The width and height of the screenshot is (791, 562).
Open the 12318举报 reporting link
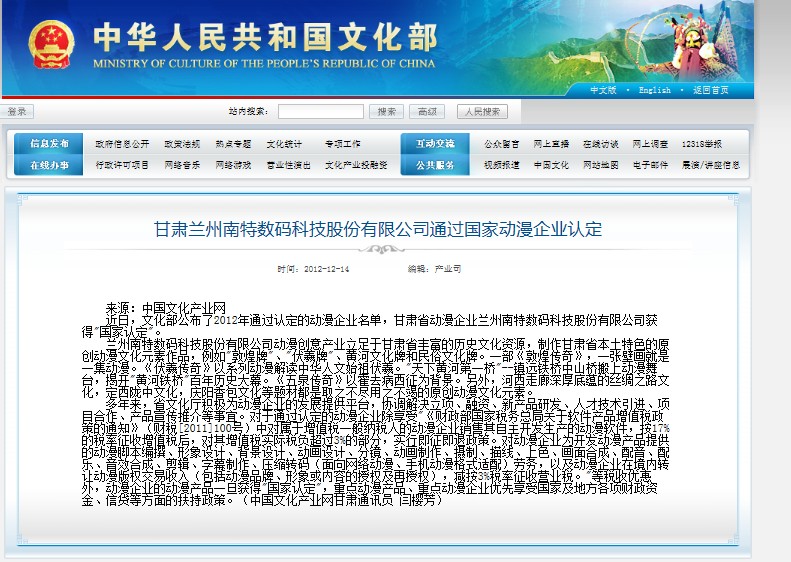(702, 143)
